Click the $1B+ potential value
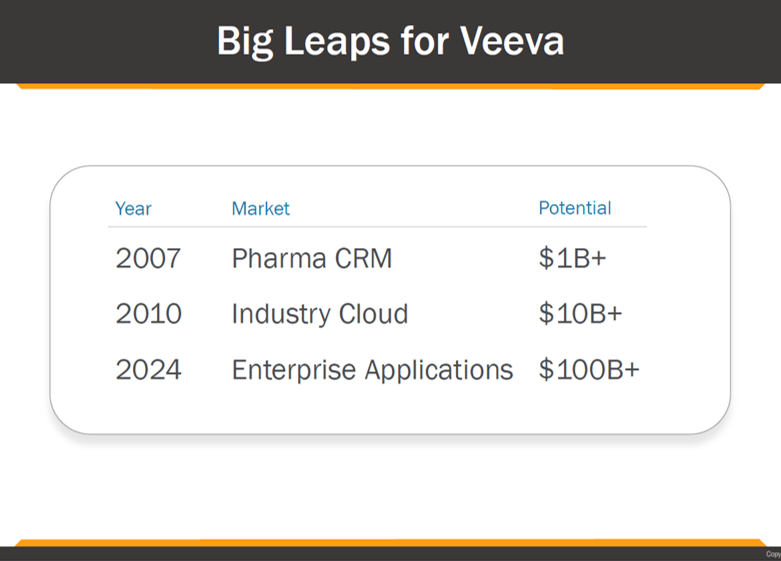Screen dimensions: 781x561 coord(572,258)
